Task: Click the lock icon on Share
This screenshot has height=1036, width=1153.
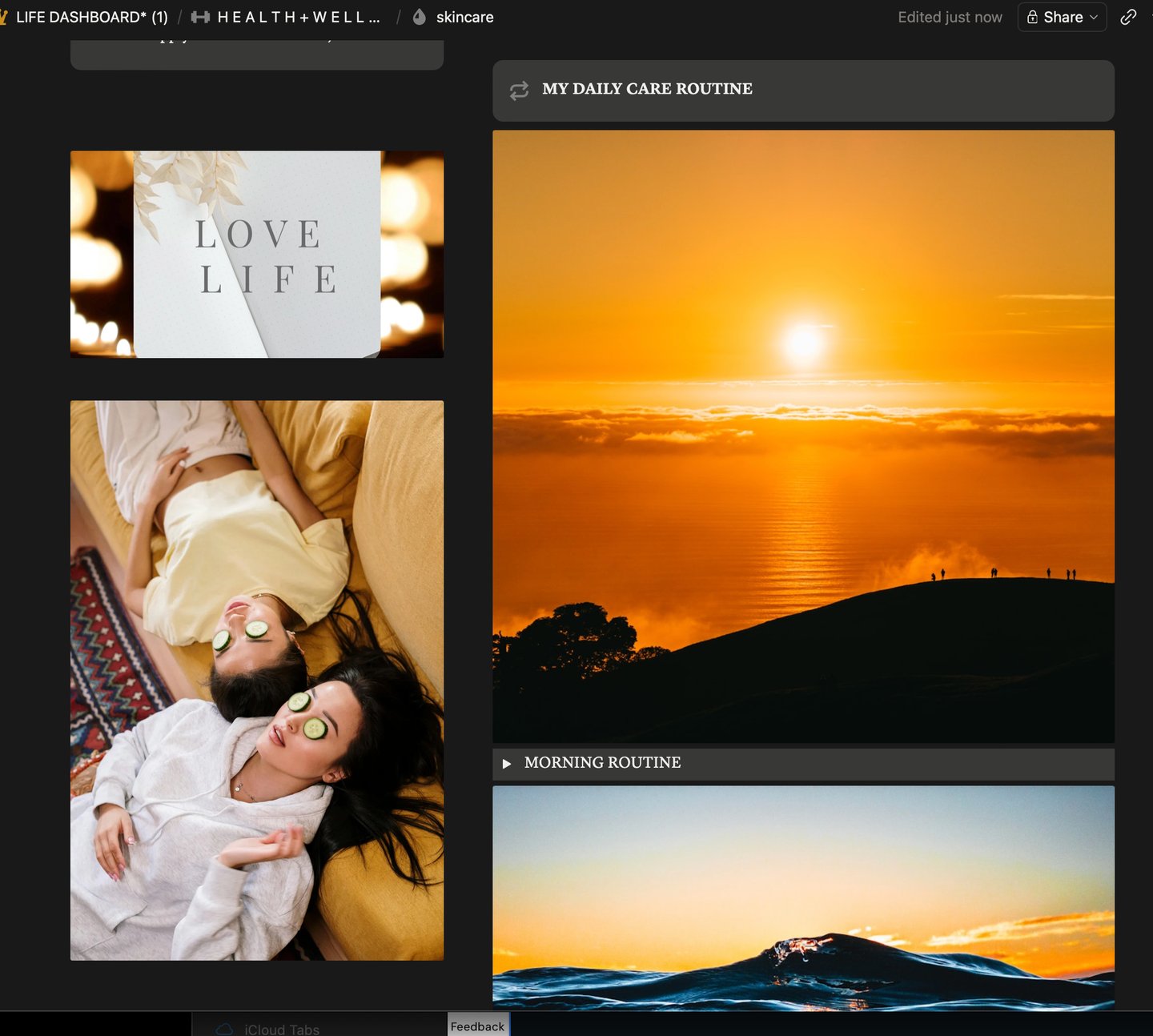Action: tap(1033, 17)
